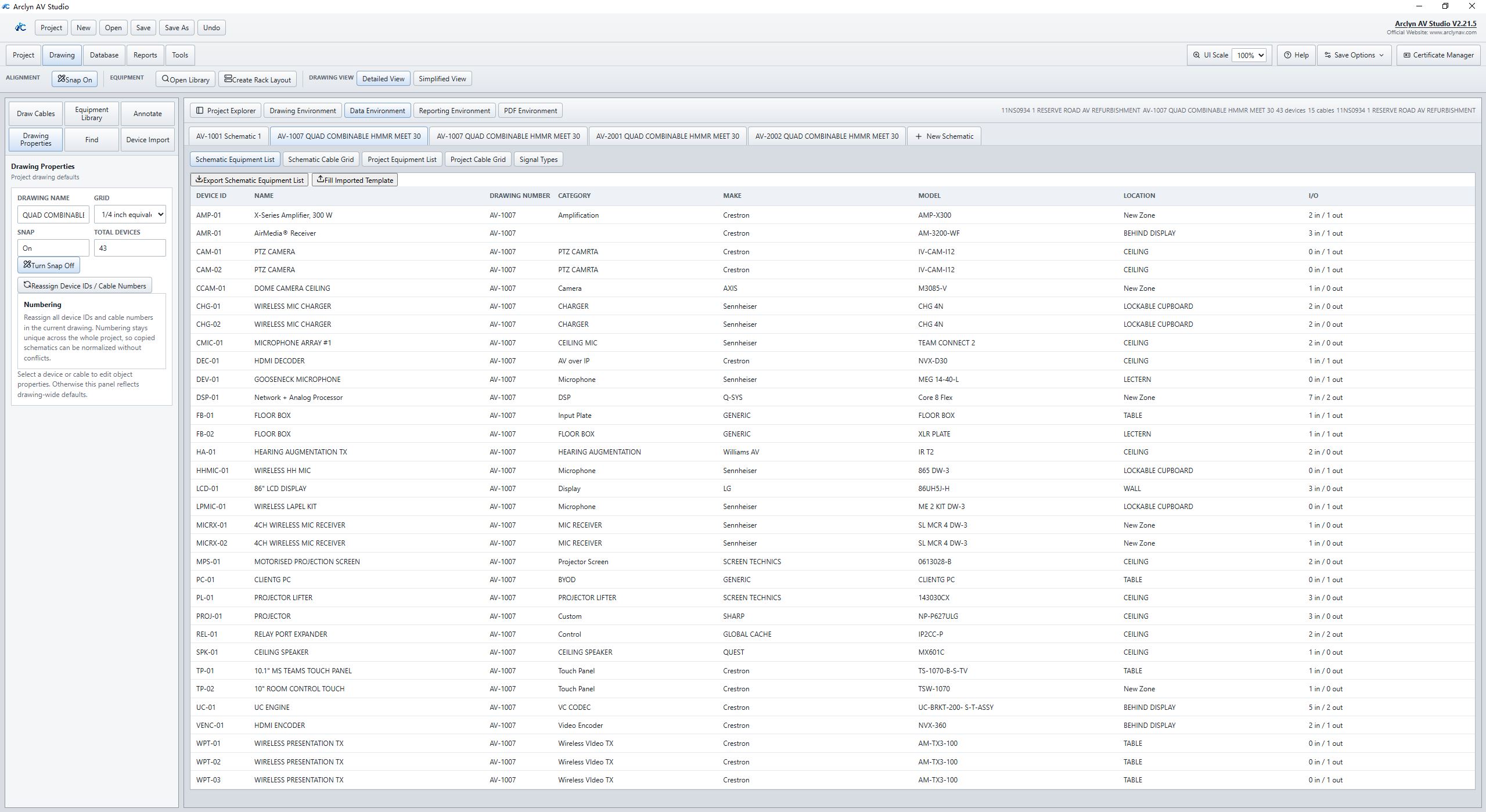Click Export Schematic Equipment List
1486x812 pixels.
click(250, 180)
